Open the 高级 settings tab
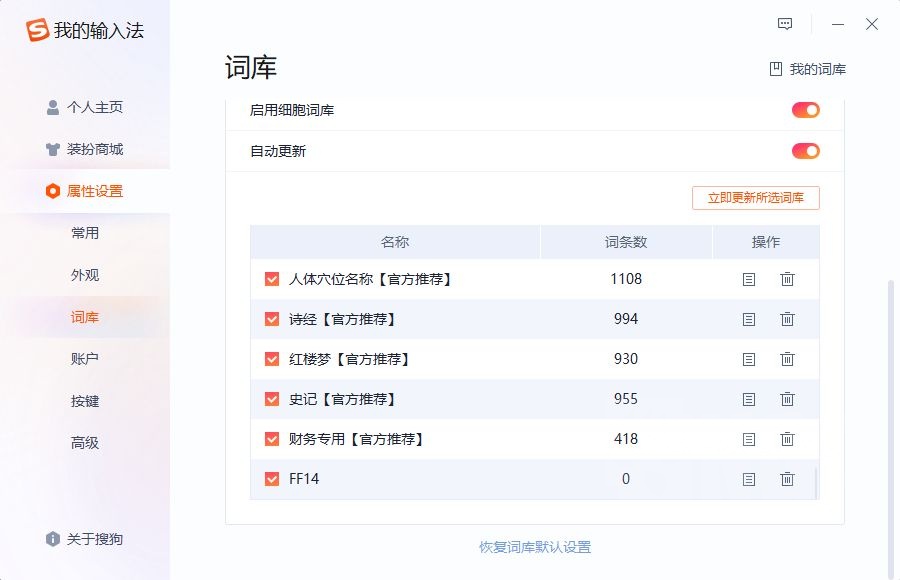Image resolution: width=900 pixels, height=580 pixels. [x=85, y=443]
